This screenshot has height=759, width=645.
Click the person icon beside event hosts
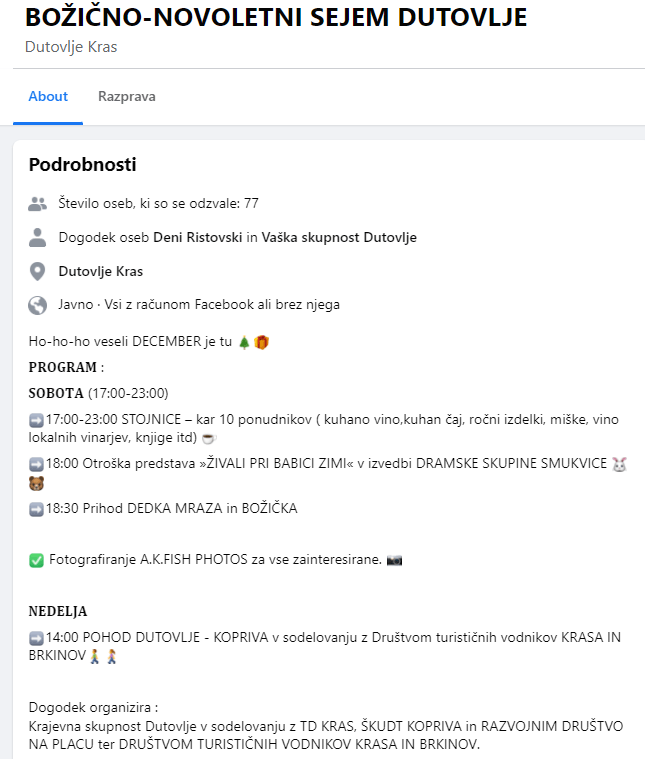[x=38, y=238]
